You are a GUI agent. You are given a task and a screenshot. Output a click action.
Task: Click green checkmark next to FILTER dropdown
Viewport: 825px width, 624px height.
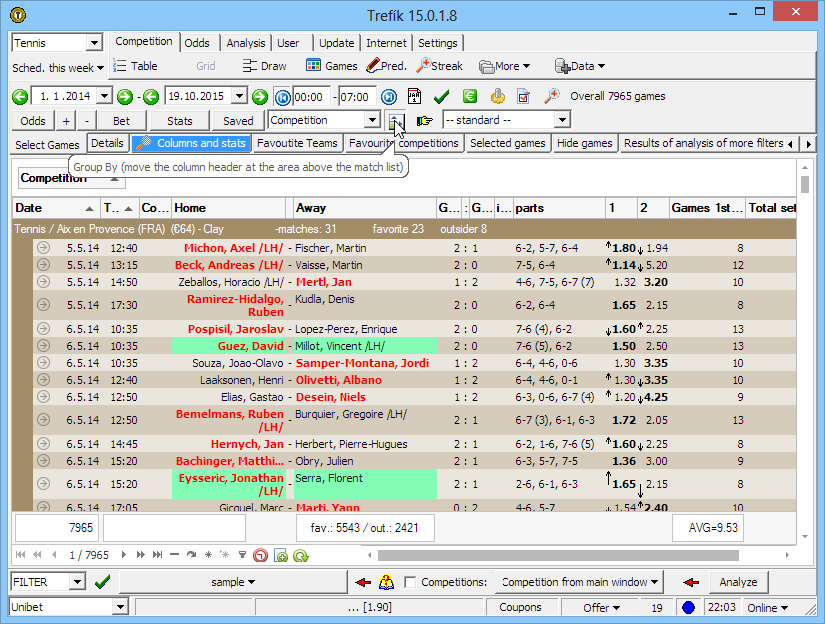click(x=102, y=582)
